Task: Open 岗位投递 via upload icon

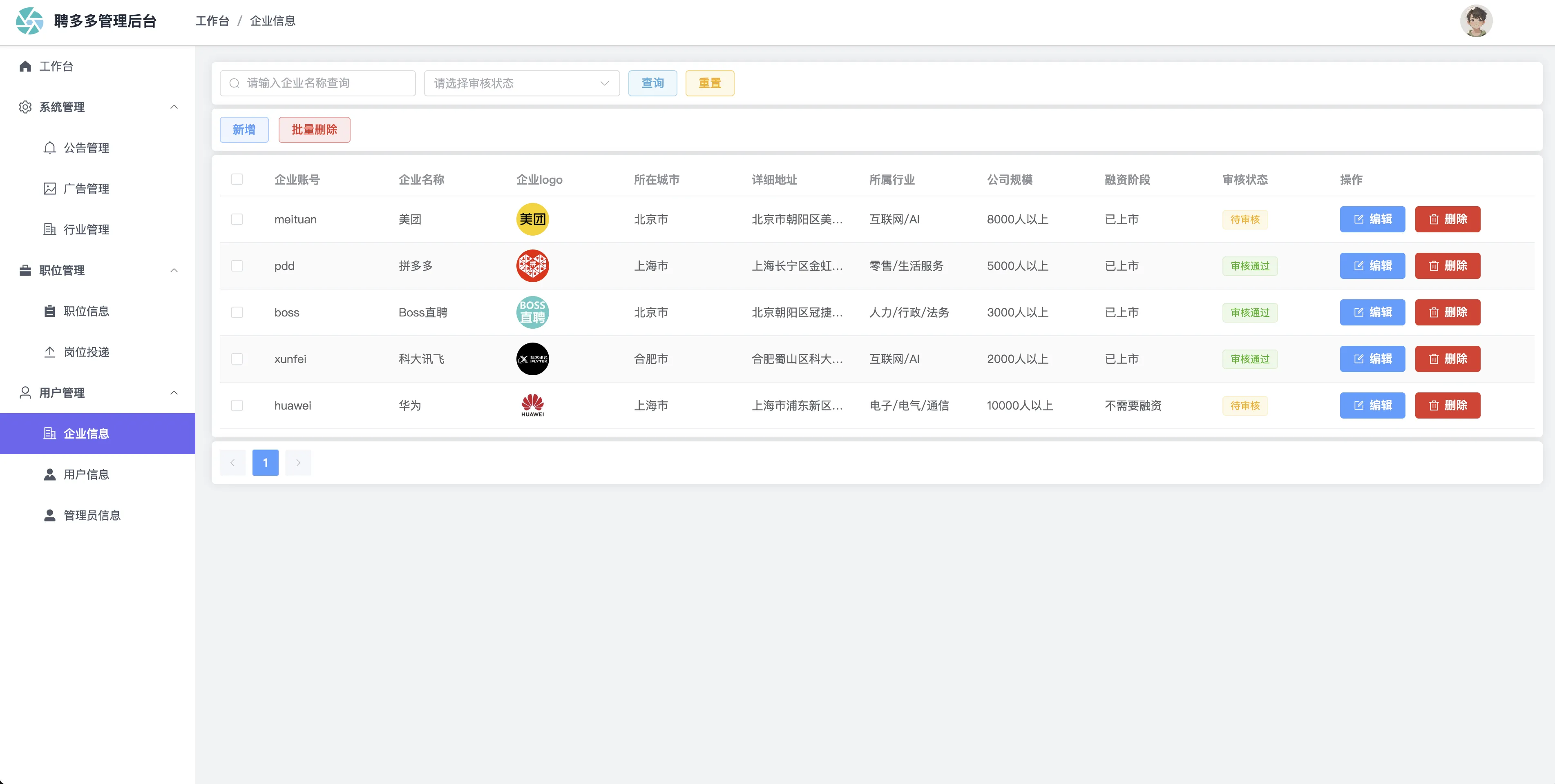Action: [50, 352]
